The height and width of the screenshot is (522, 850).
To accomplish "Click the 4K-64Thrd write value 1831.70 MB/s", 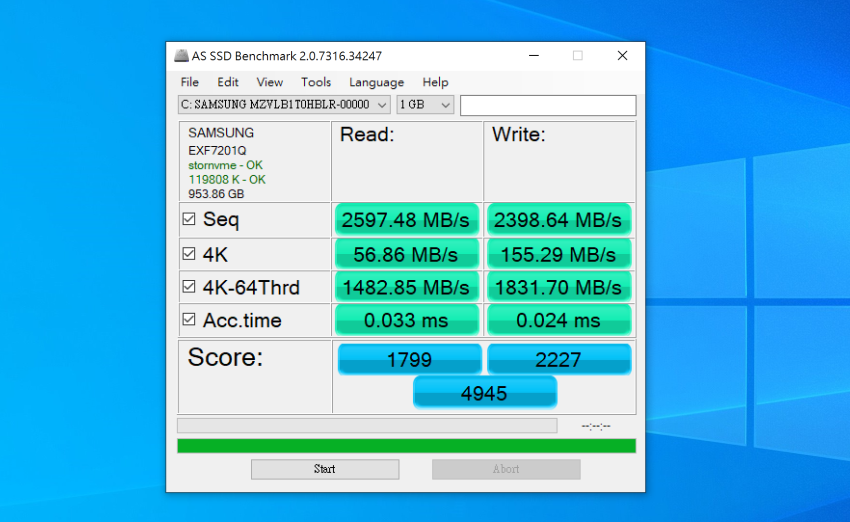I will point(559,287).
